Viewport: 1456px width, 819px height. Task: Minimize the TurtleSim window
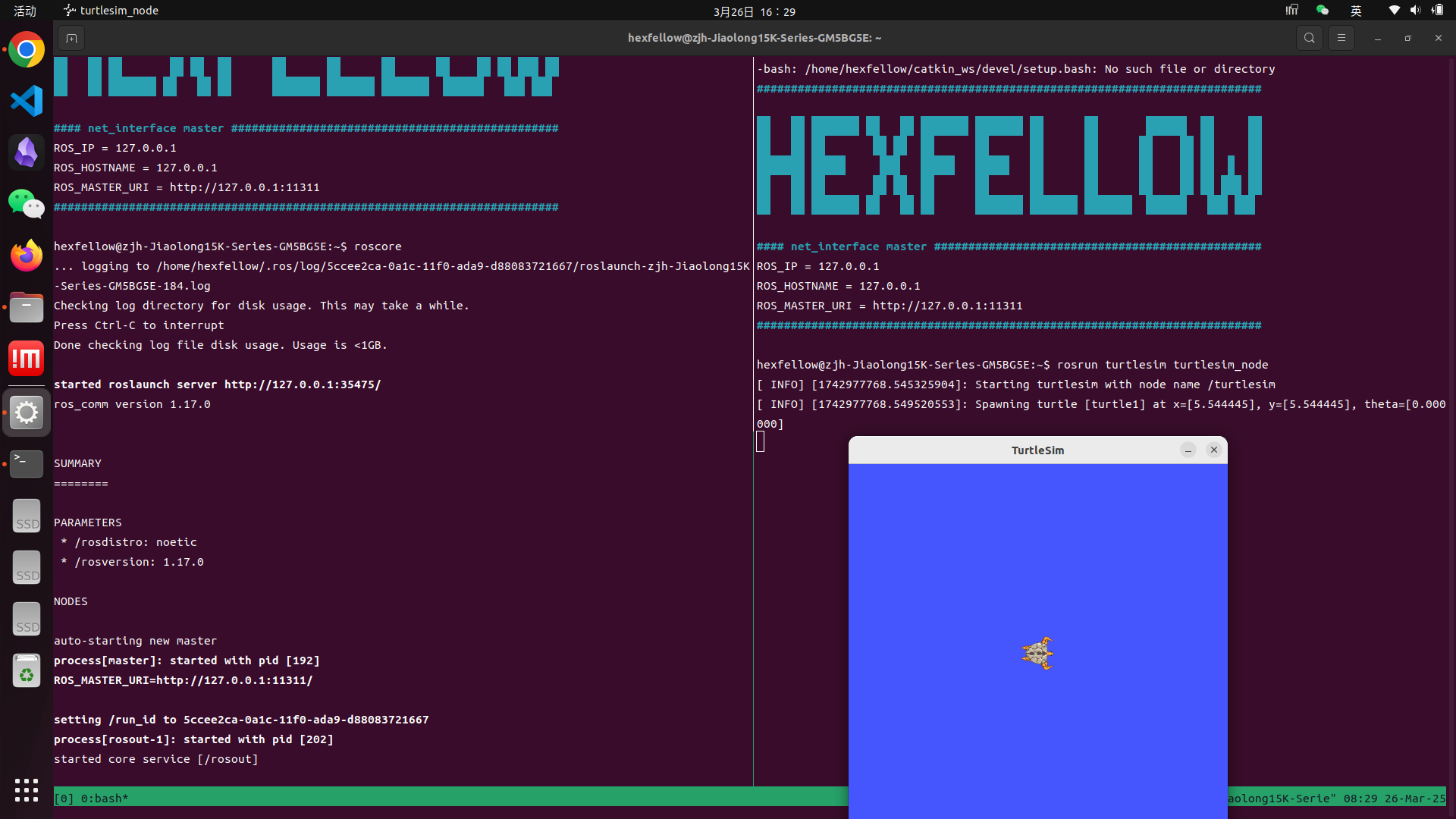click(x=1188, y=450)
